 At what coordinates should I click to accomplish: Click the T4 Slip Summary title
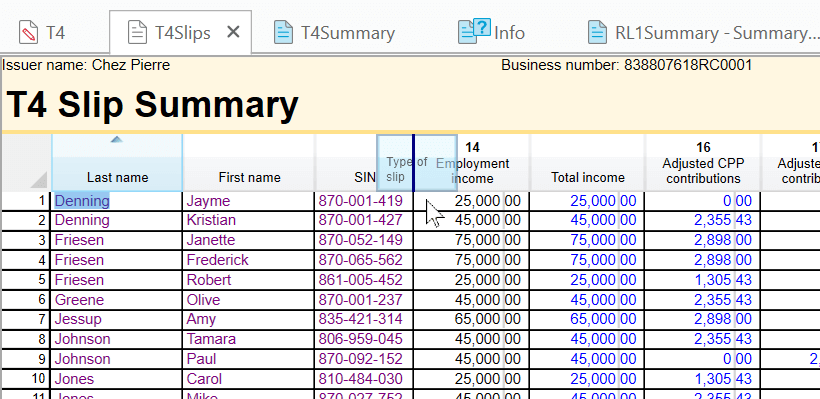click(152, 104)
